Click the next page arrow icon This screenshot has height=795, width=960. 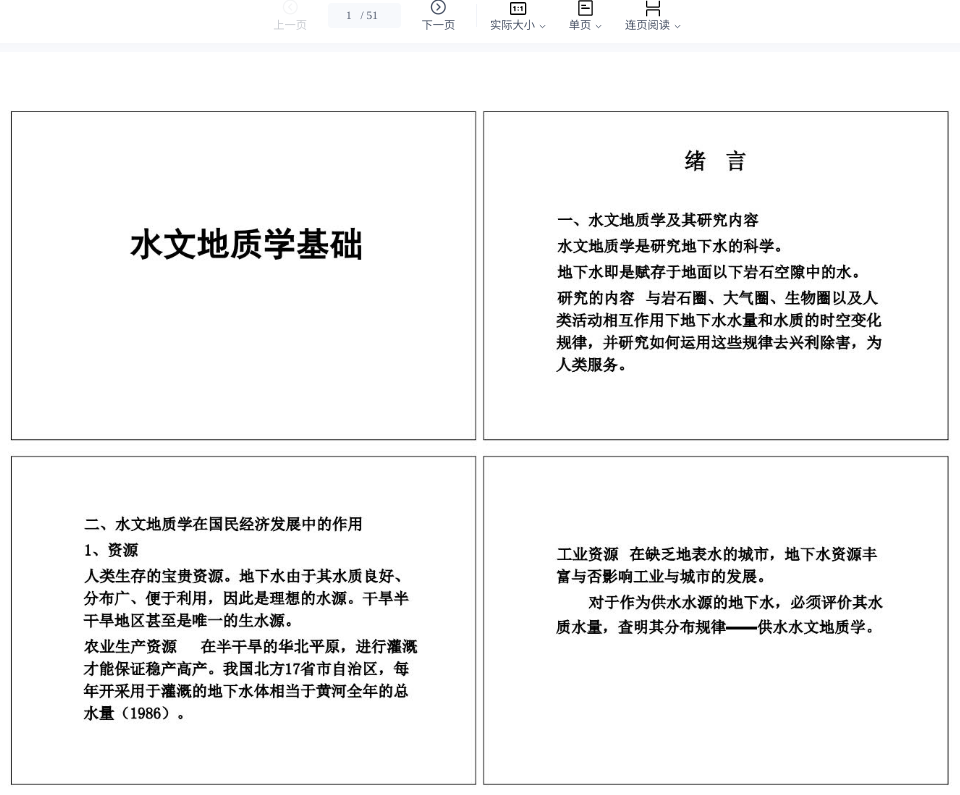(438, 8)
